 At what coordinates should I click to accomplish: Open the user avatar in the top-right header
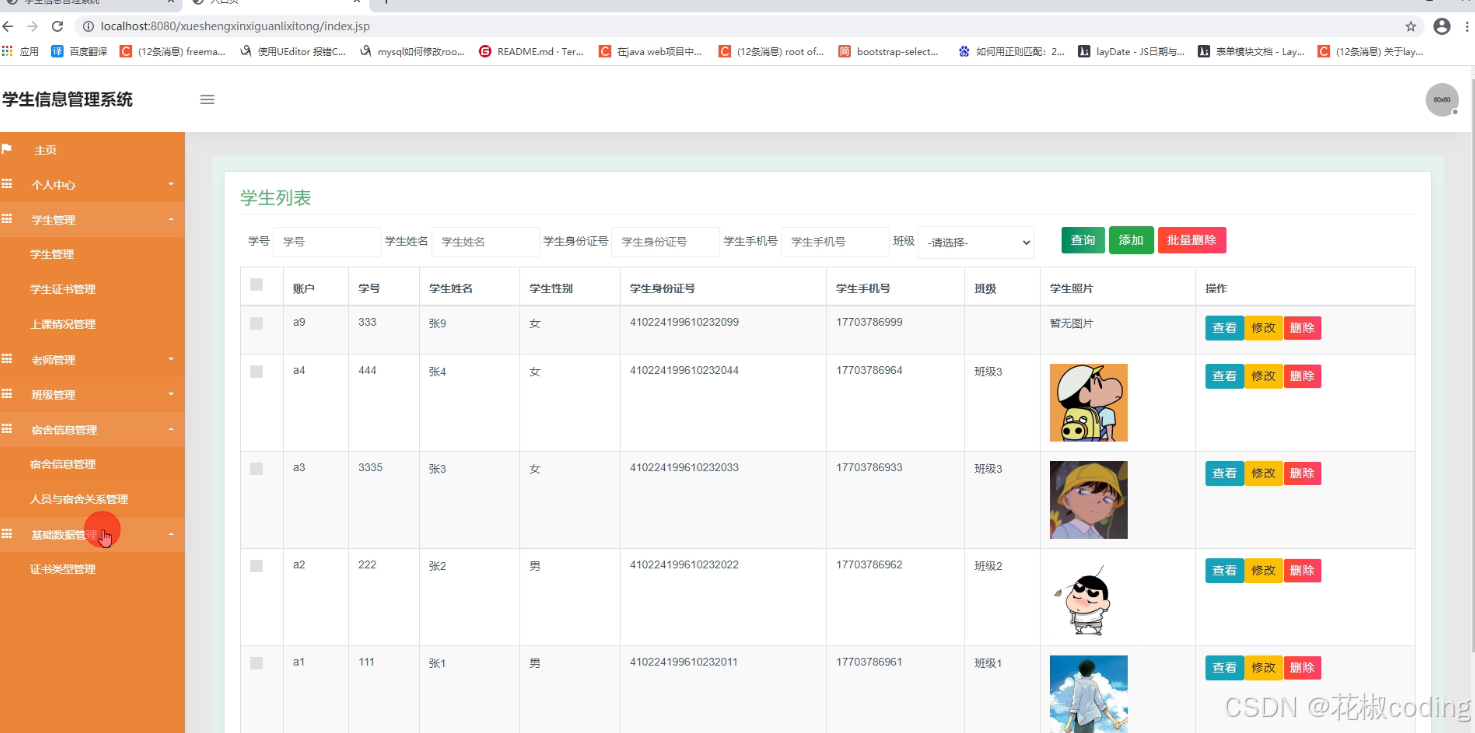click(x=1441, y=100)
